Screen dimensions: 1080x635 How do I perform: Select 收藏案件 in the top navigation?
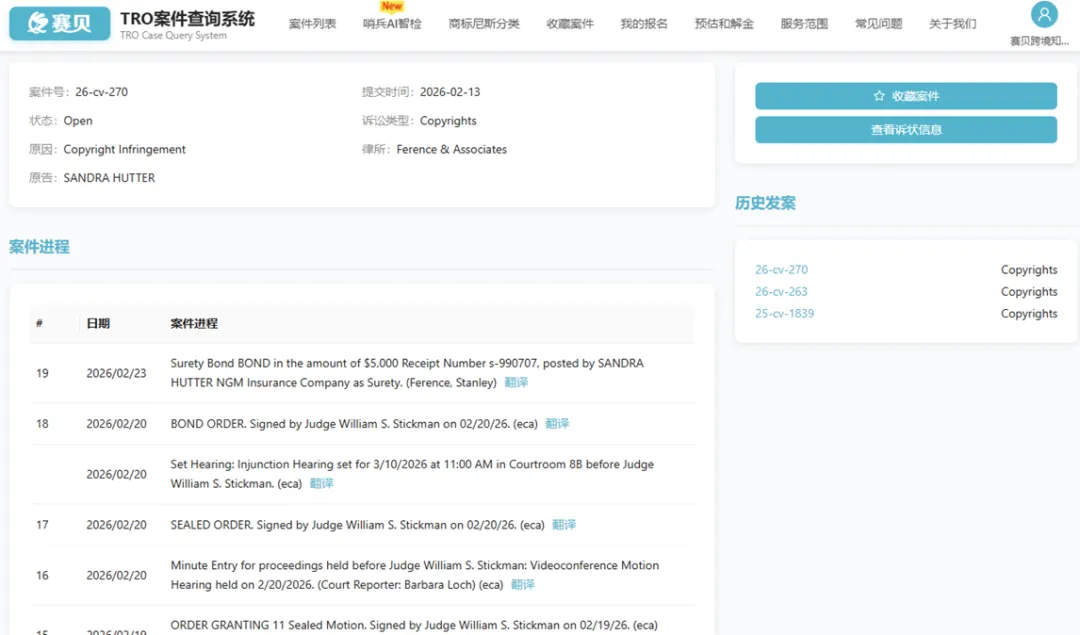(570, 24)
